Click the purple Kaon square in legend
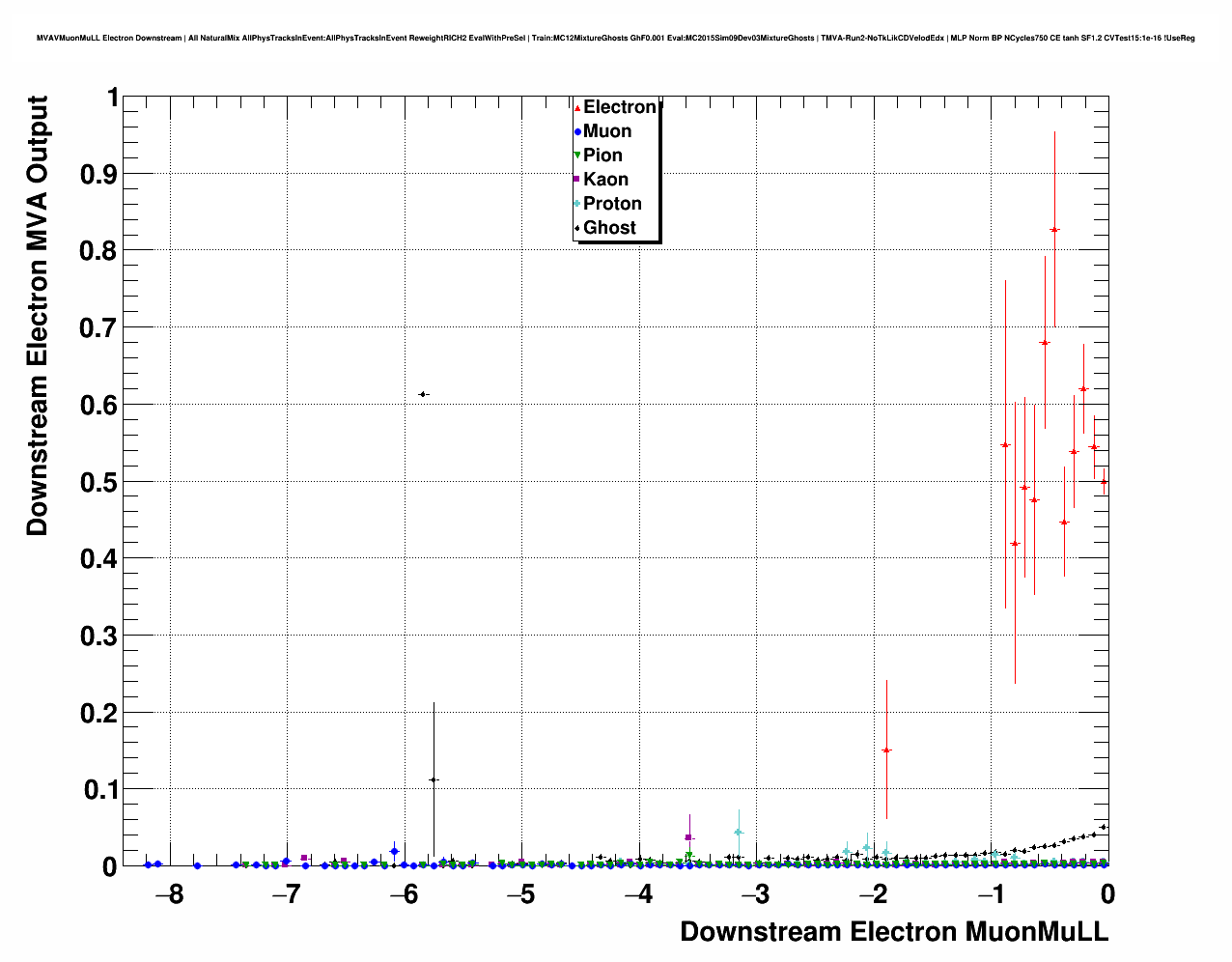The image size is (1232, 962). click(x=577, y=180)
